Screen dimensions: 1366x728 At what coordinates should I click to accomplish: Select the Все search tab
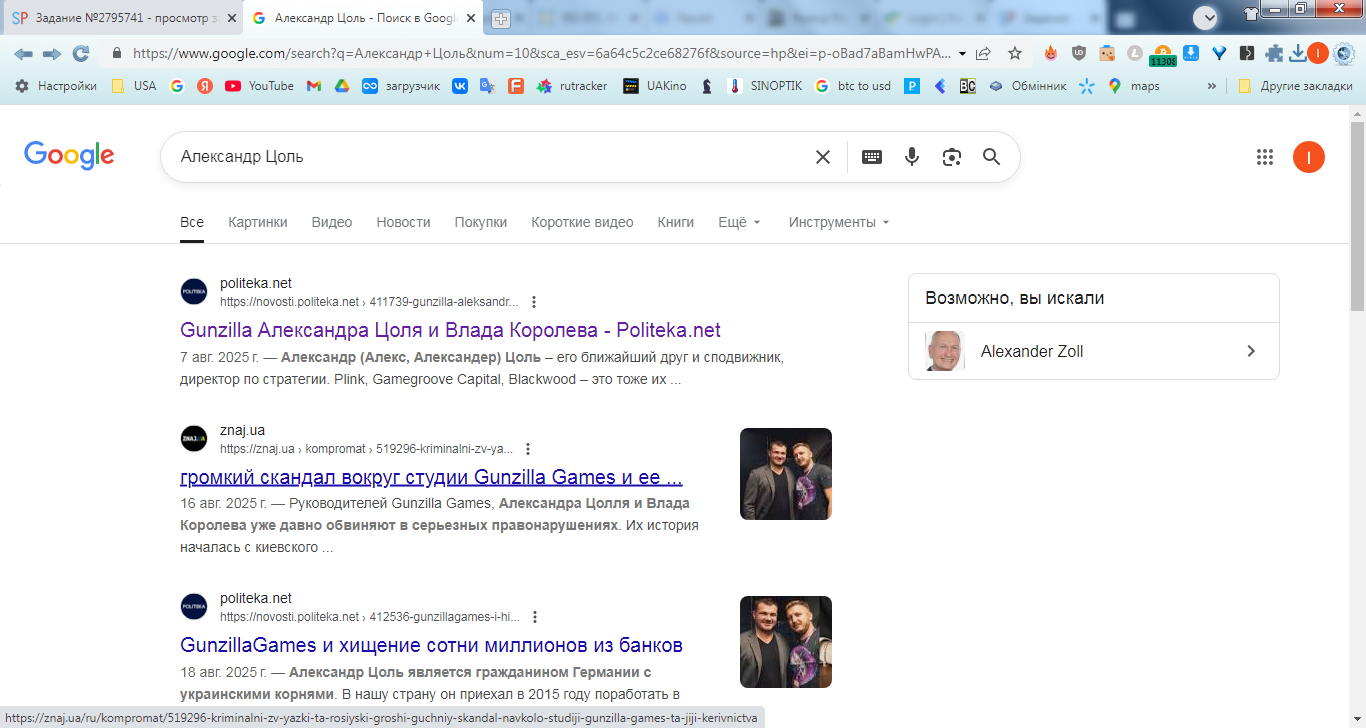(x=192, y=222)
